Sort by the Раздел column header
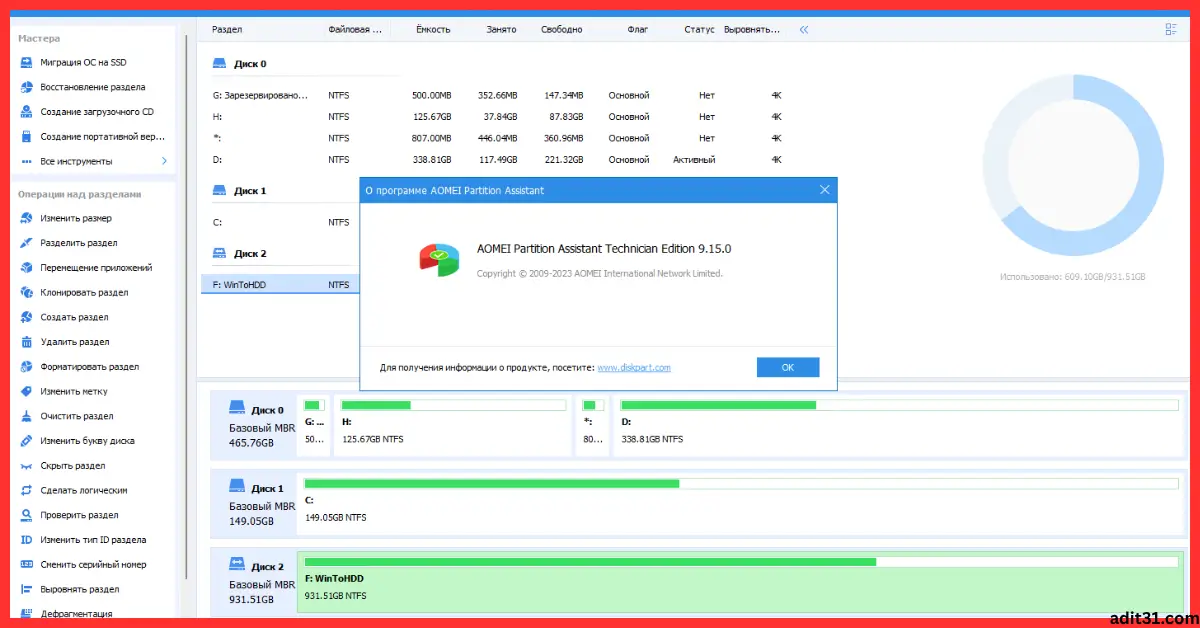This screenshot has height=628, width=1200. click(228, 30)
